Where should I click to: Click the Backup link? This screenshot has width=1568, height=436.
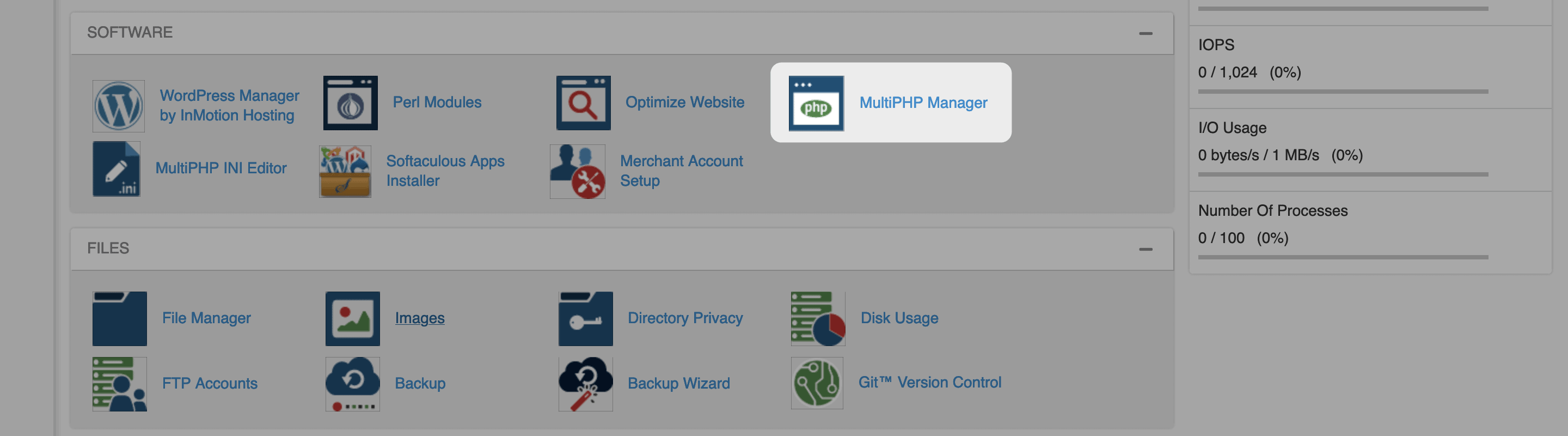point(421,384)
